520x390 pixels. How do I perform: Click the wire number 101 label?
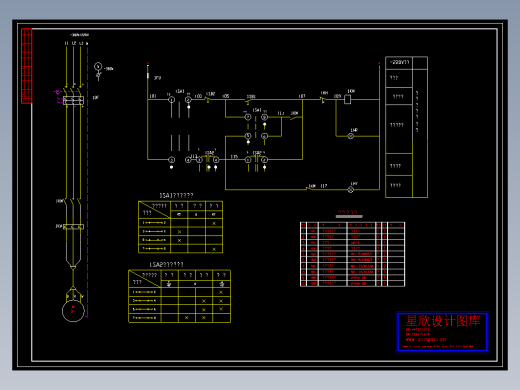click(x=153, y=96)
